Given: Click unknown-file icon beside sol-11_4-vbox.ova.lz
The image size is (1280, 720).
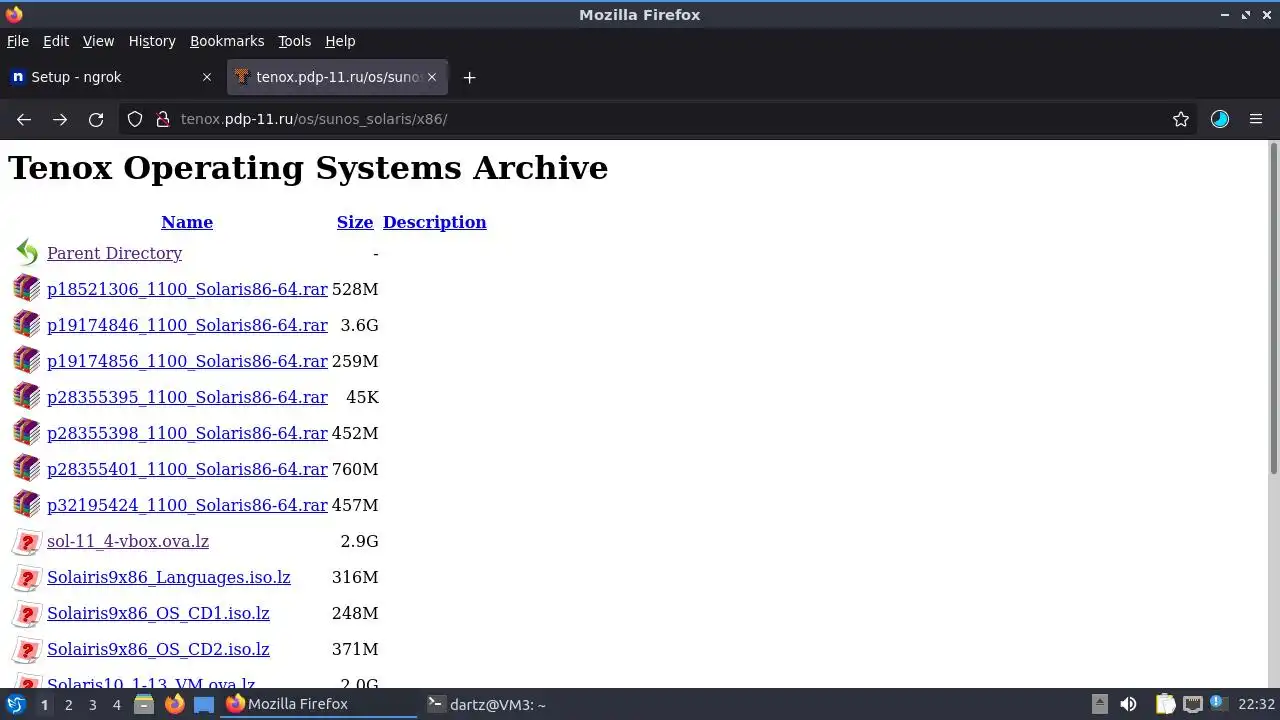Looking at the screenshot, I should click(x=27, y=541).
